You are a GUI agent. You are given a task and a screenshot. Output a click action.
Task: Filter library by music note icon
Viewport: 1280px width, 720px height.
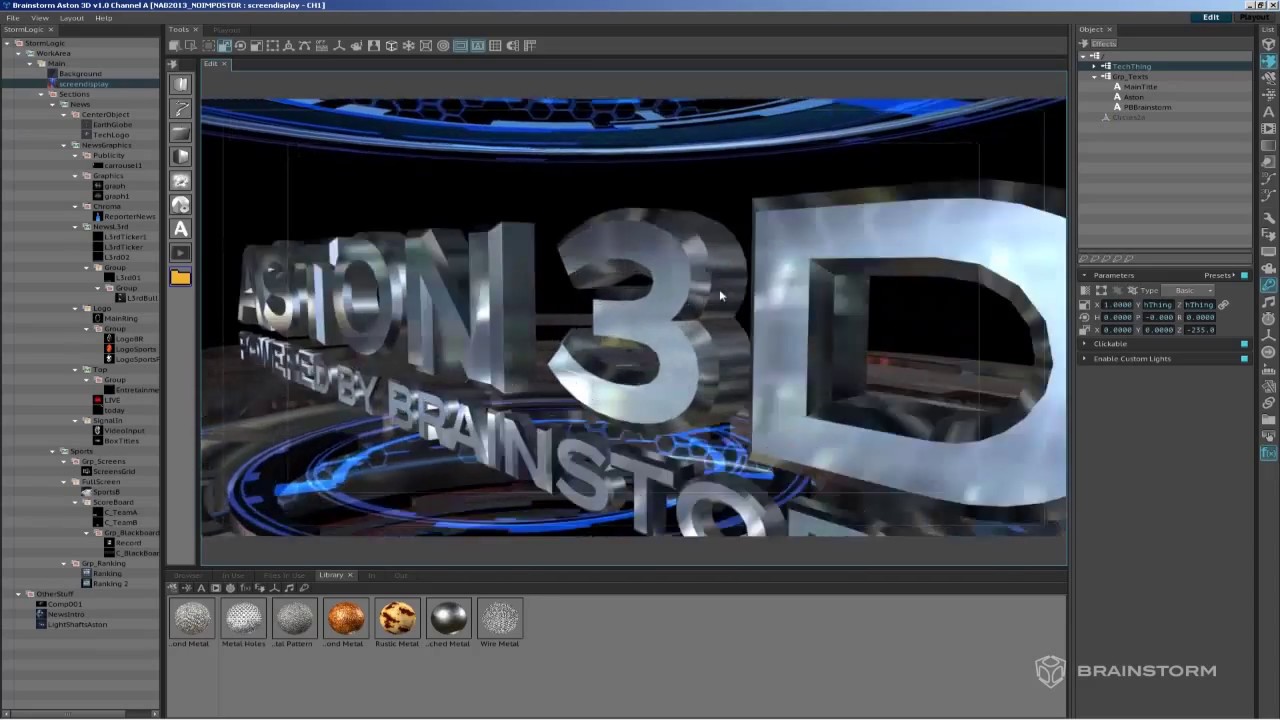coord(289,588)
